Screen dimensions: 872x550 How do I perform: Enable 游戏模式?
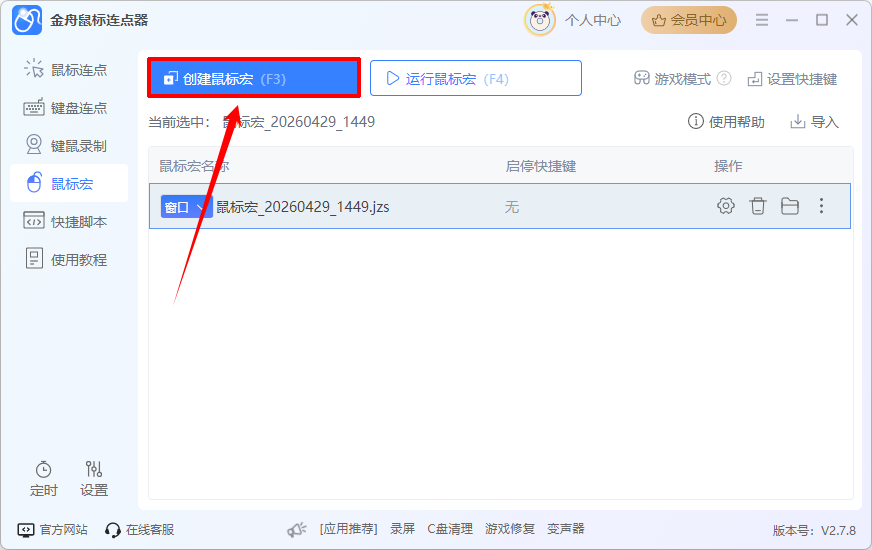pos(672,79)
